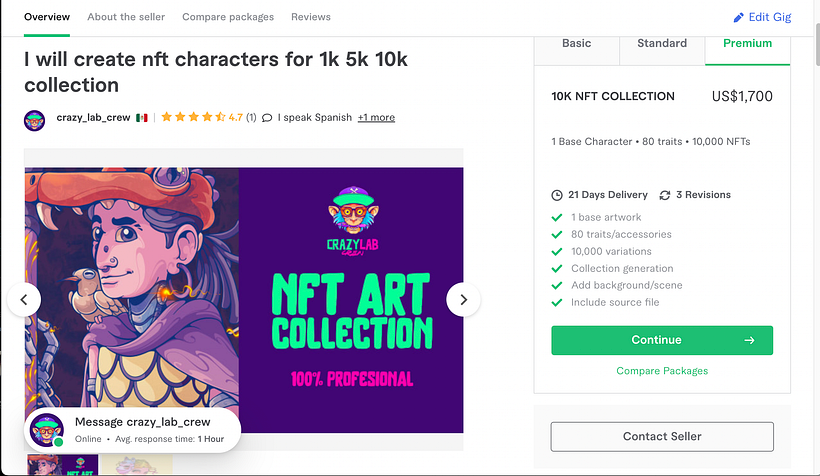Screen dimensions: 820x476
Task: Click the 21 Days Delivery clock icon
Action: 557,195
